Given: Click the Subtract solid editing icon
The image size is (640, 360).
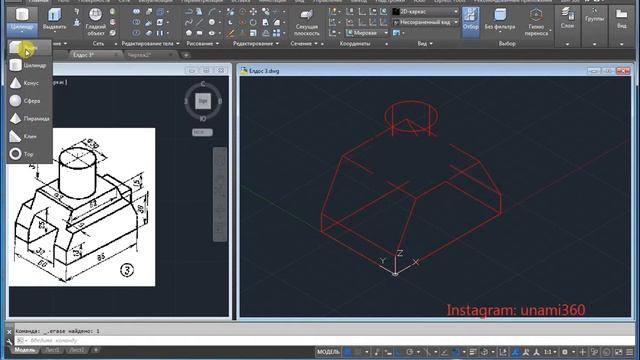Looking at the screenshot, I should pos(136,22).
